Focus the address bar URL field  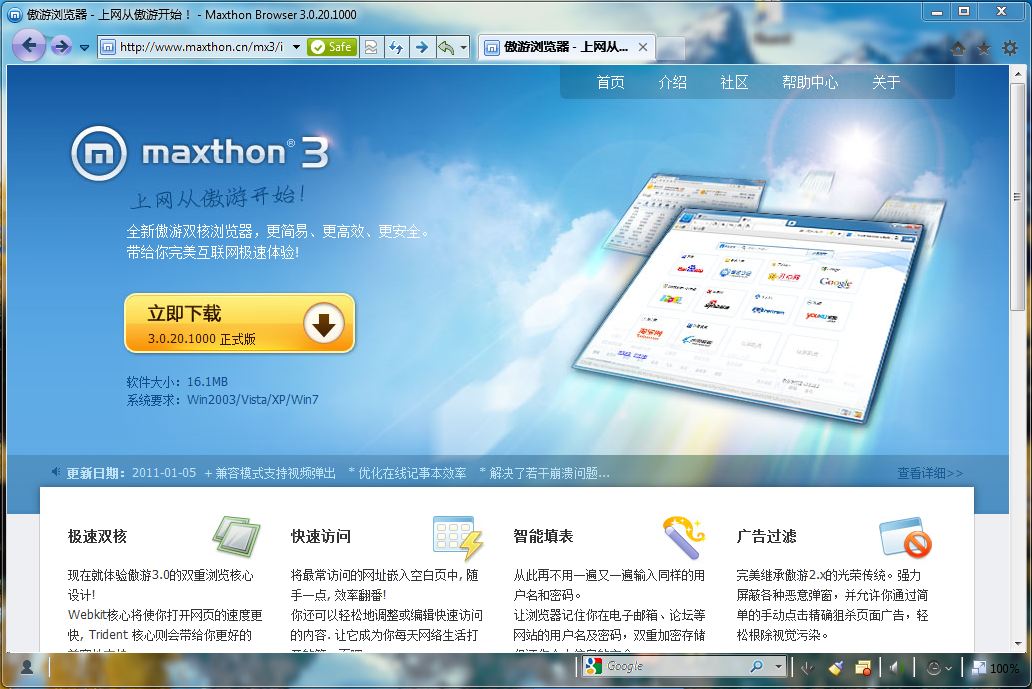[201, 47]
